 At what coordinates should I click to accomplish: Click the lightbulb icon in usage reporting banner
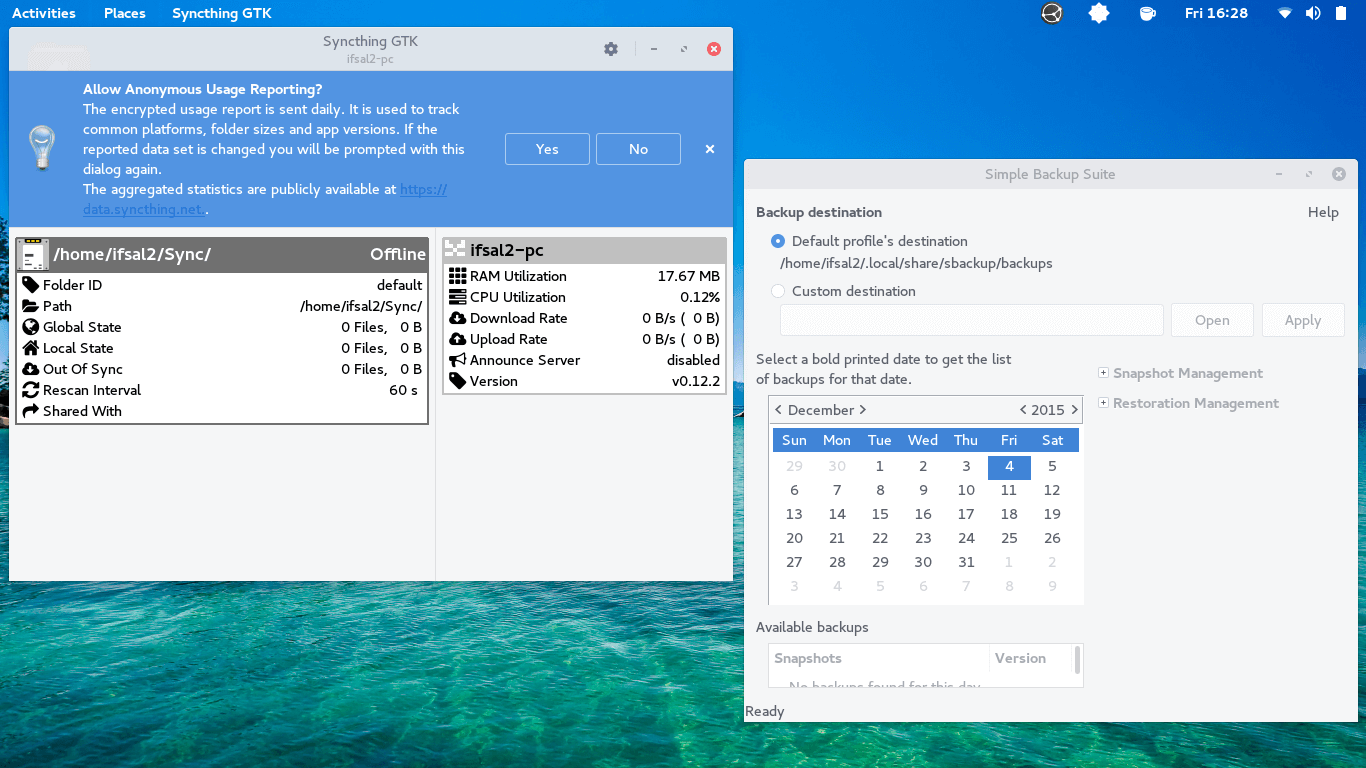point(41,147)
